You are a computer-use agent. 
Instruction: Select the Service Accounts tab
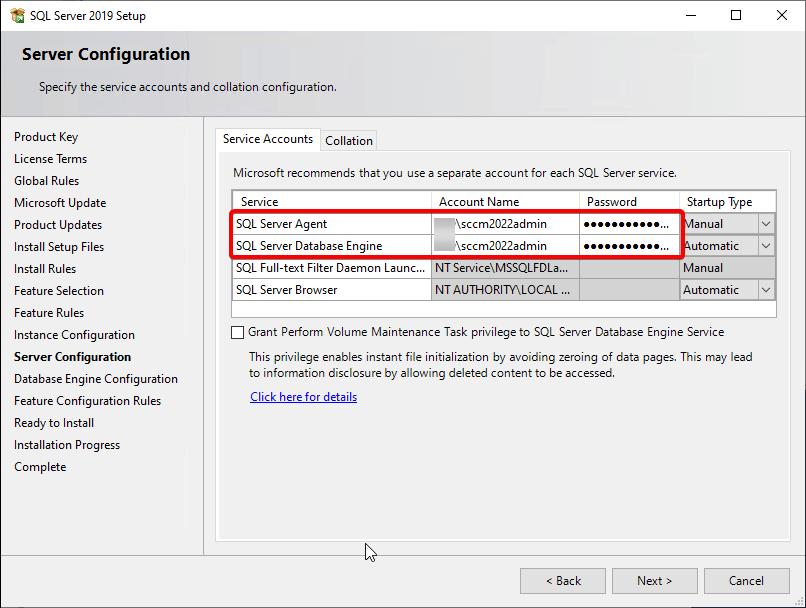[x=268, y=139]
